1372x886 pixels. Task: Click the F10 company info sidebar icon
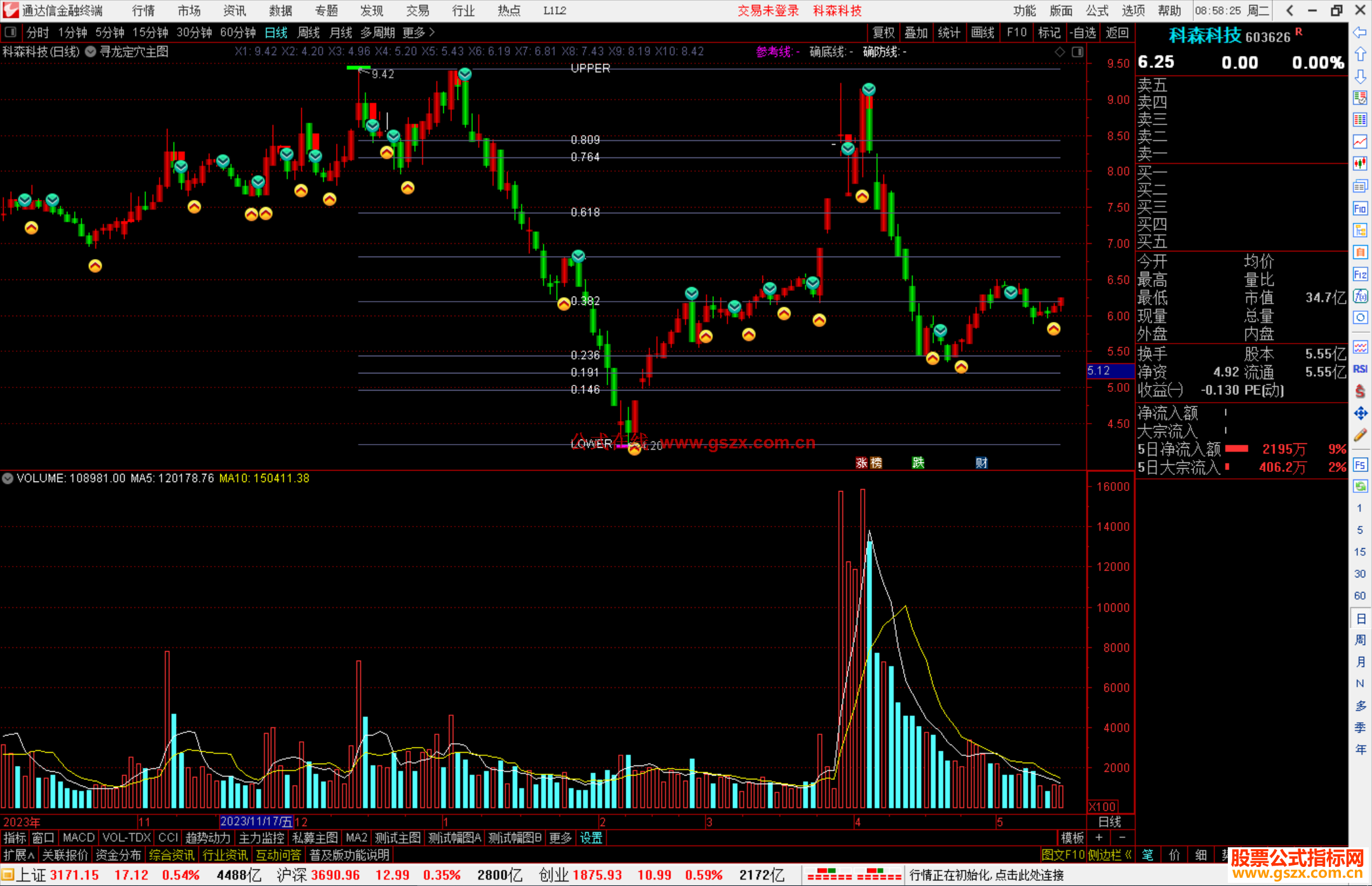click(x=1360, y=209)
